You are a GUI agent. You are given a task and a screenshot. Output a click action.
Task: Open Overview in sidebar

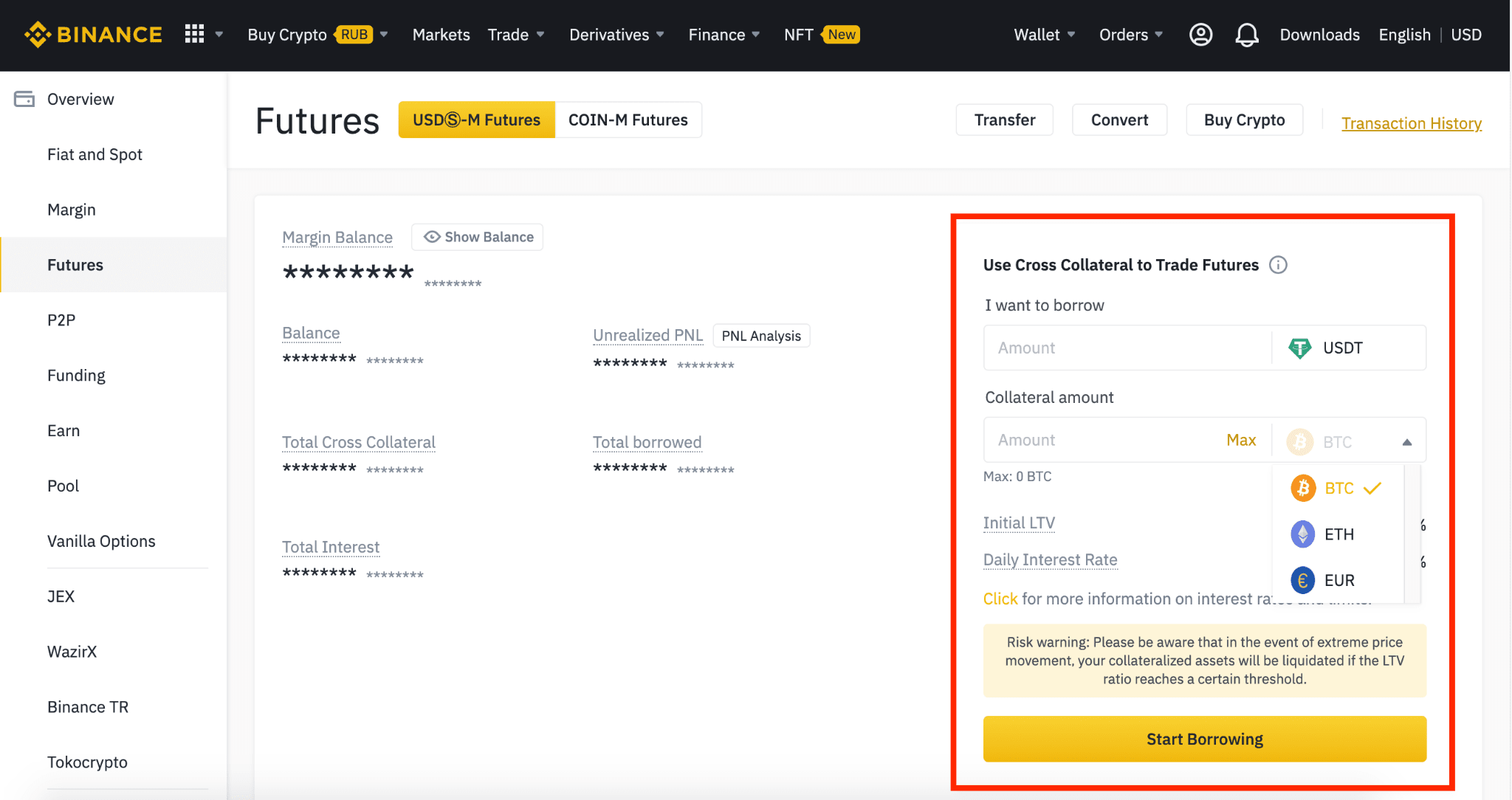click(80, 99)
